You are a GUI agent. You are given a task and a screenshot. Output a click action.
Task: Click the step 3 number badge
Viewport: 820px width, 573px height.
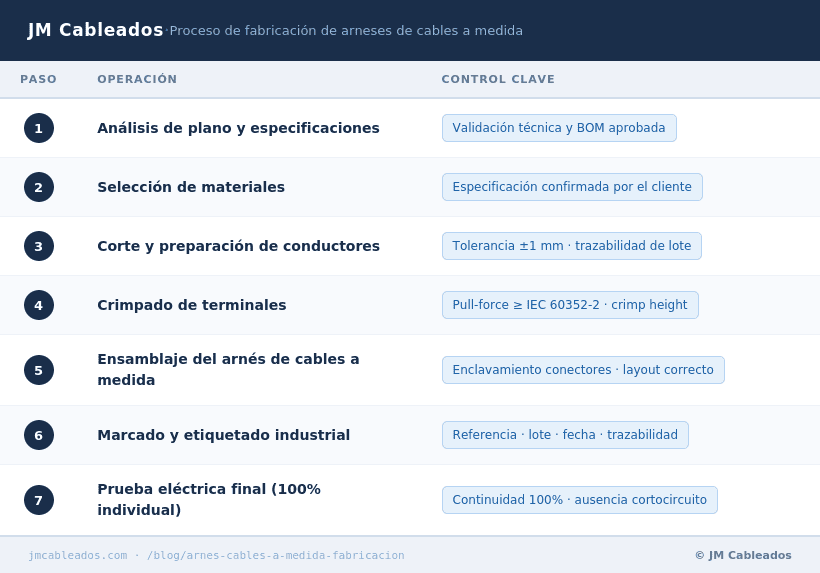point(39,246)
